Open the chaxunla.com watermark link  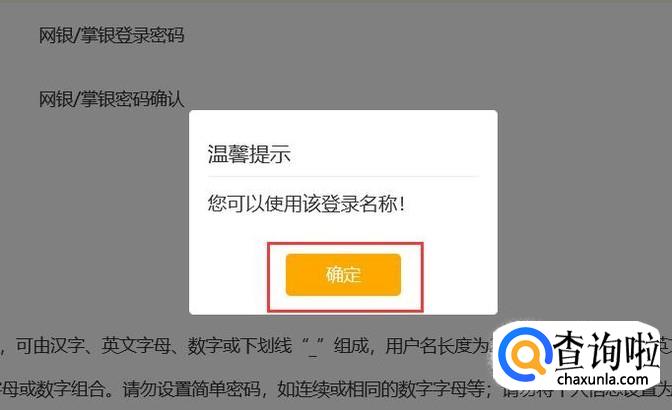tap(603, 379)
